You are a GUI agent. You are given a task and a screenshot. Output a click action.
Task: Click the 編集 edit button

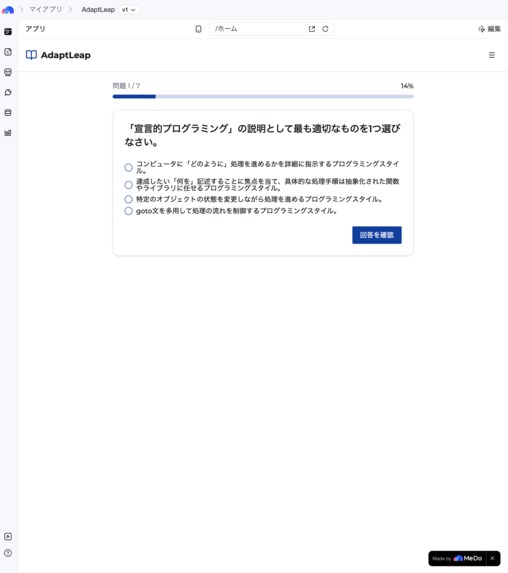[x=489, y=29]
